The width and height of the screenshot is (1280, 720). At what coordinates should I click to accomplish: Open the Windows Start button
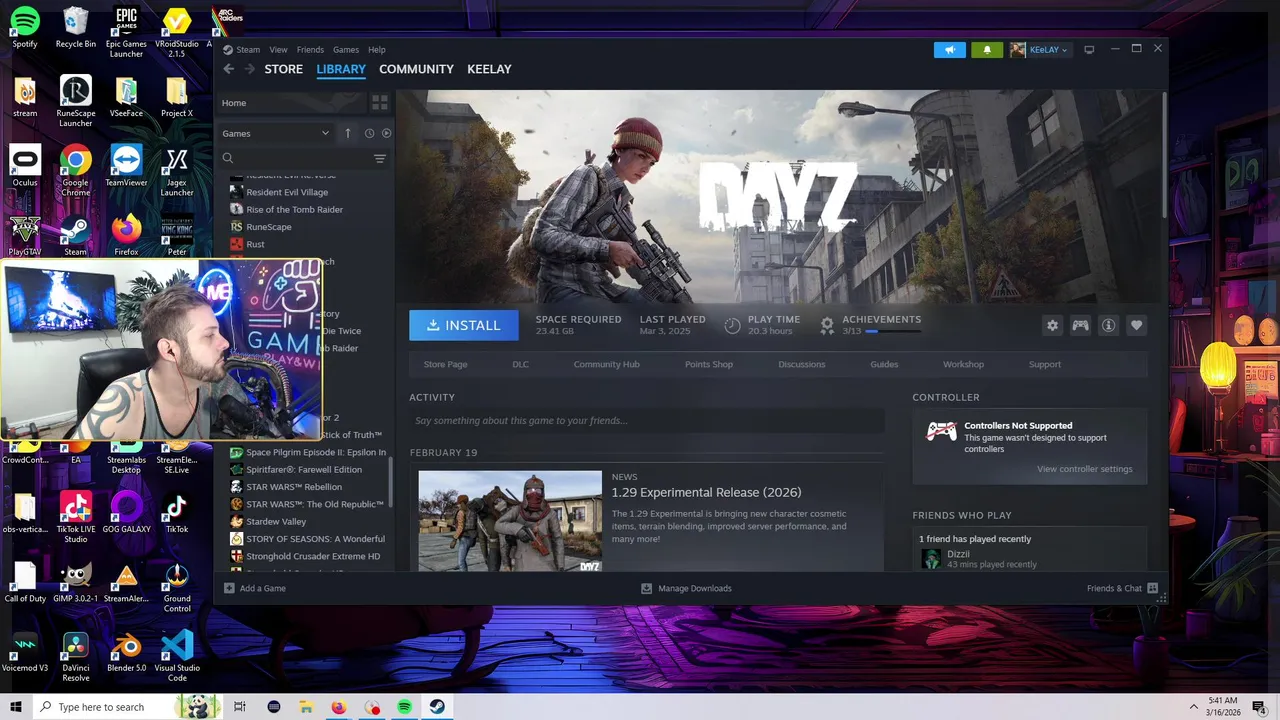click(16, 707)
